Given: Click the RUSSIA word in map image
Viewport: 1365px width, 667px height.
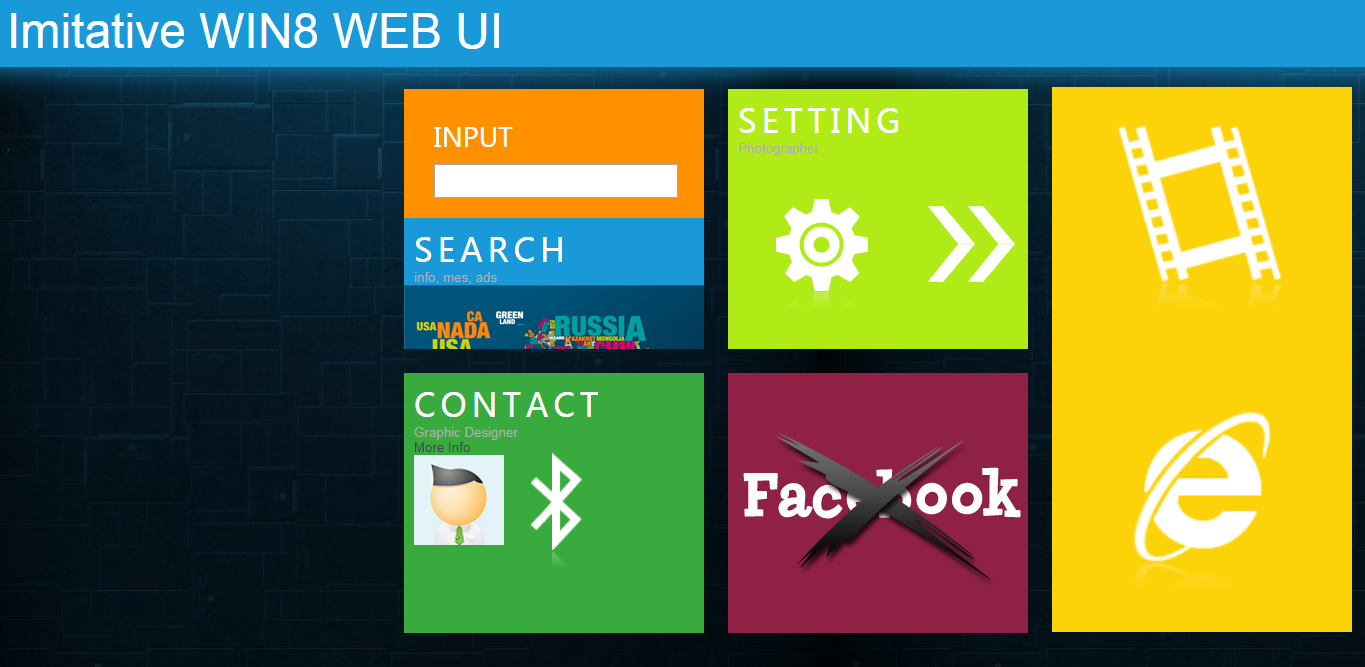Looking at the screenshot, I should click(x=600, y=327).
